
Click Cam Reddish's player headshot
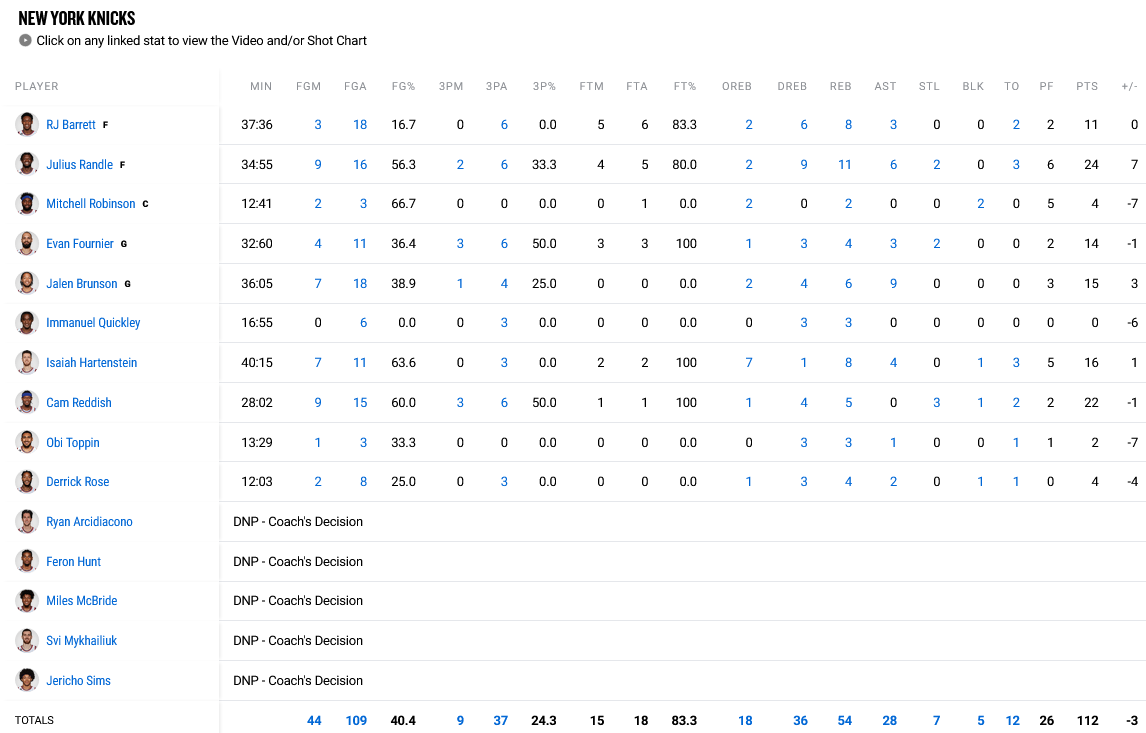coord(27,403)
